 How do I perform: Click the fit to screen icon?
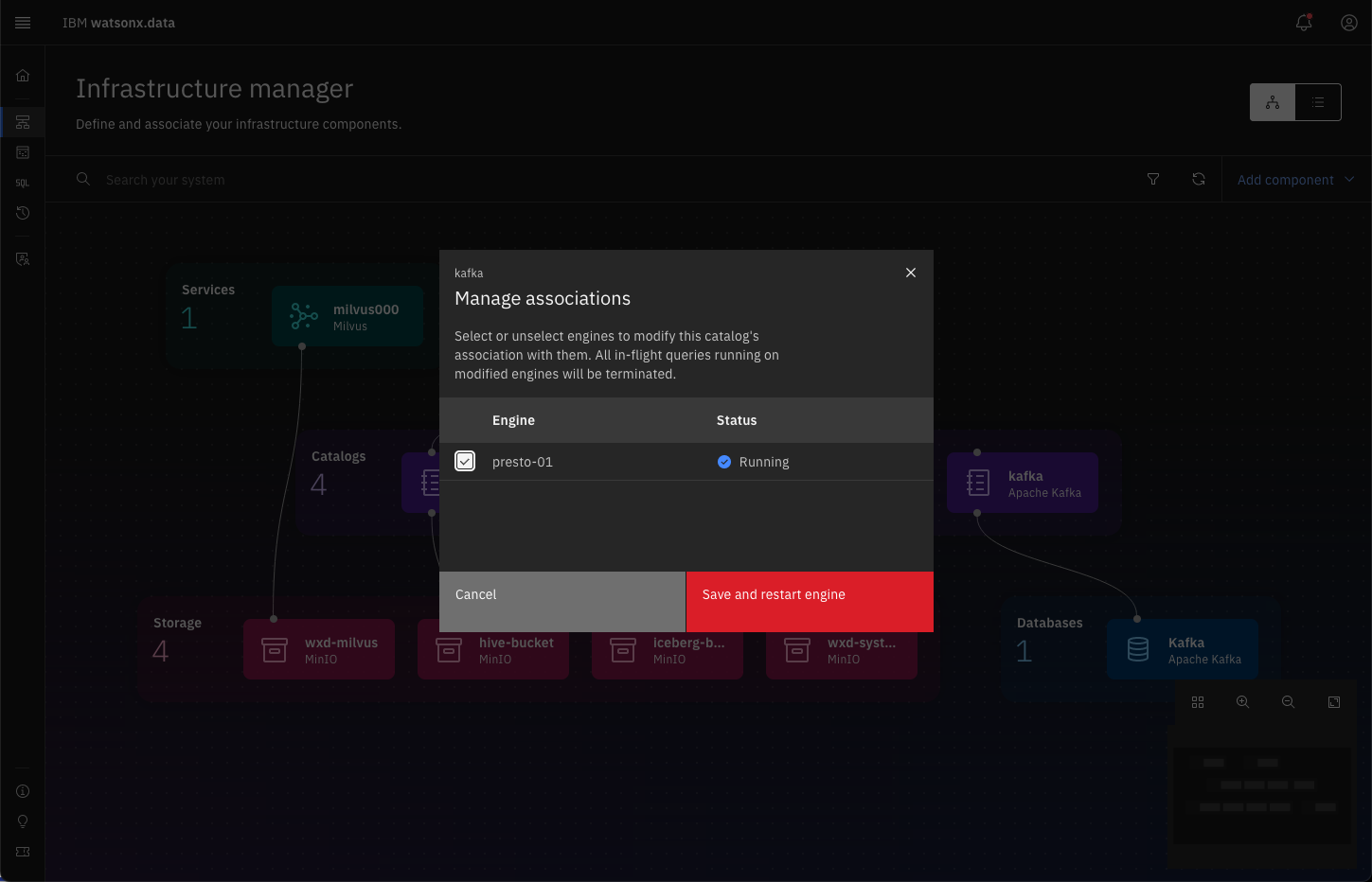tap(1334, 702)
